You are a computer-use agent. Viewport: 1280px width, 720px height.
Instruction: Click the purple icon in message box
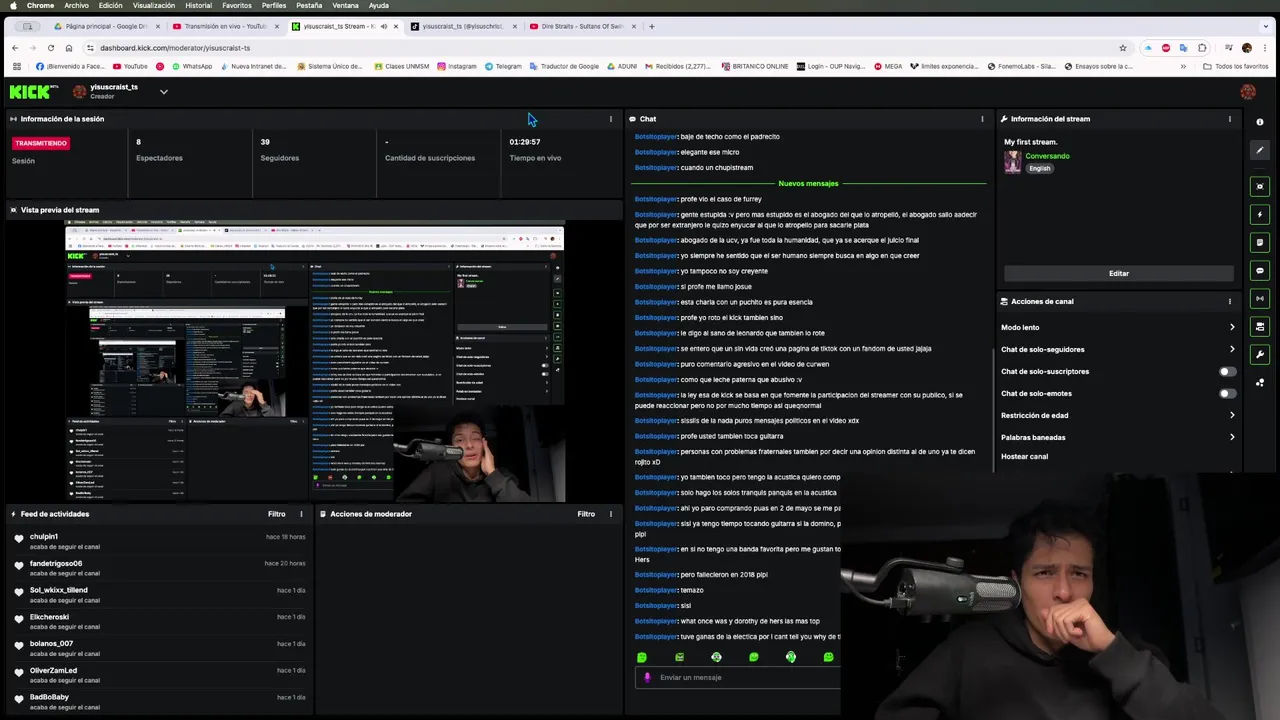(647, 677)
